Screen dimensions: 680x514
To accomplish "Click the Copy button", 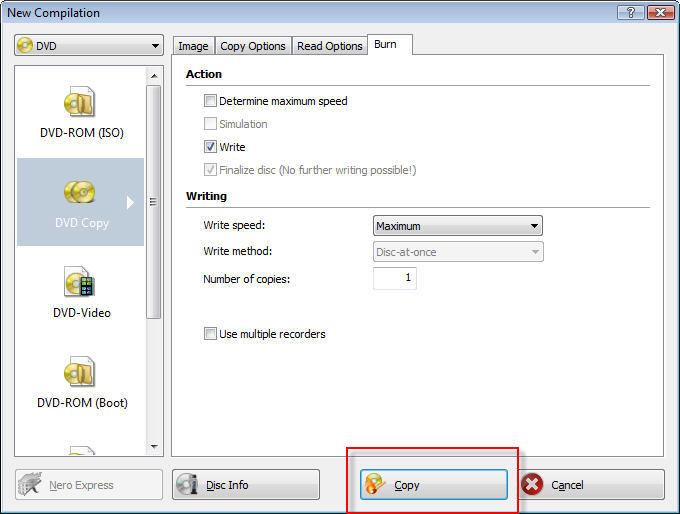I will click(x=434, y=485).
